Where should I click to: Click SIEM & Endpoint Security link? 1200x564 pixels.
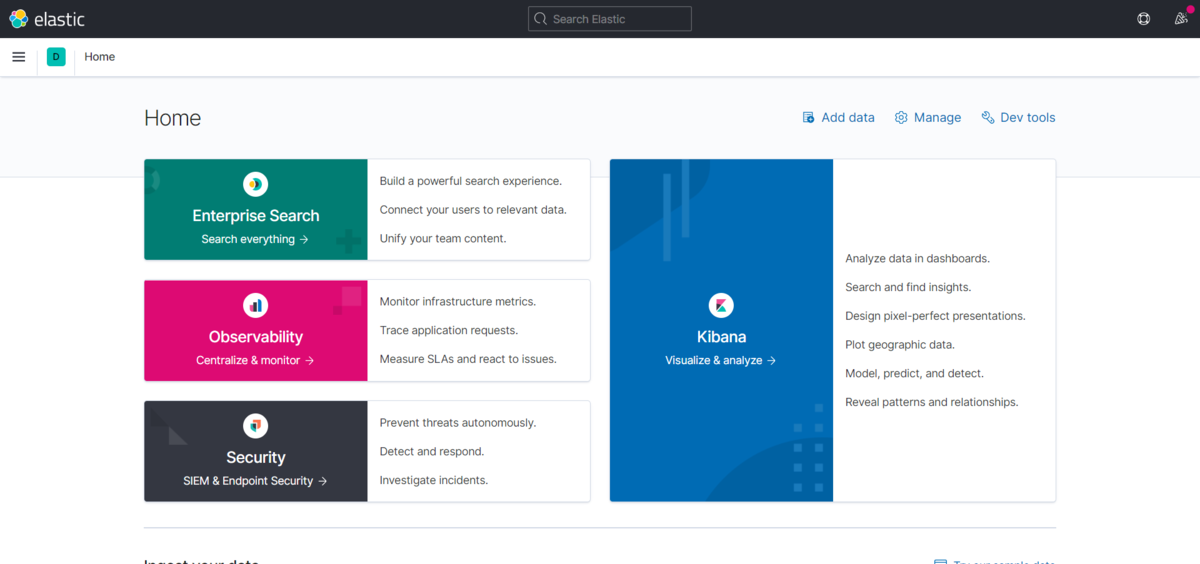(255, 481)
